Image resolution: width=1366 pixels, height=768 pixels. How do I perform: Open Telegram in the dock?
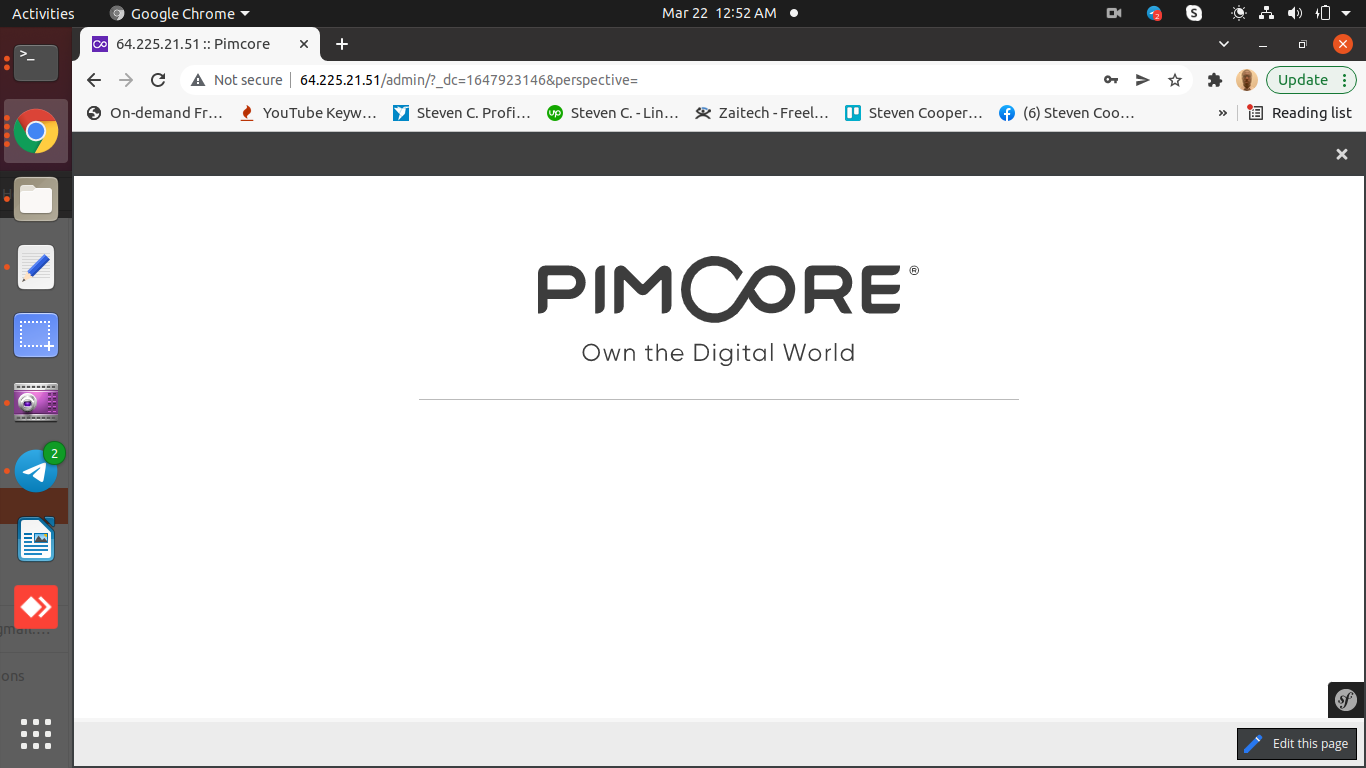(36, 470)
